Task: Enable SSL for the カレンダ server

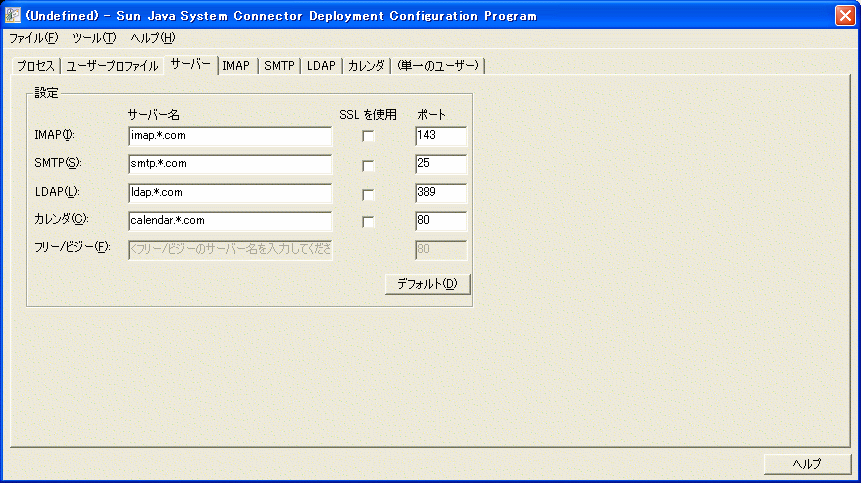Action: [368, 222]
